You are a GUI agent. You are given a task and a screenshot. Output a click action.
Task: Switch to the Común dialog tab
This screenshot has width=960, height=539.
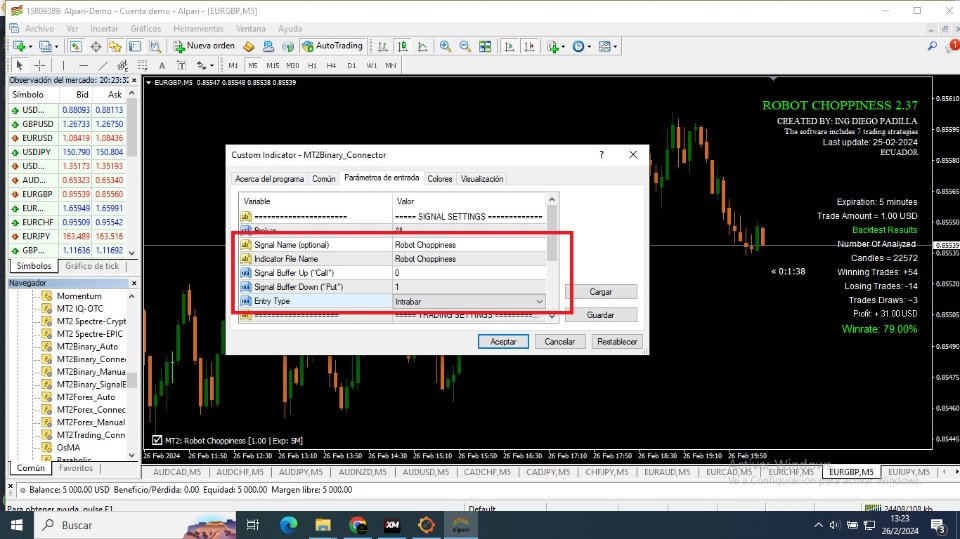324,179
